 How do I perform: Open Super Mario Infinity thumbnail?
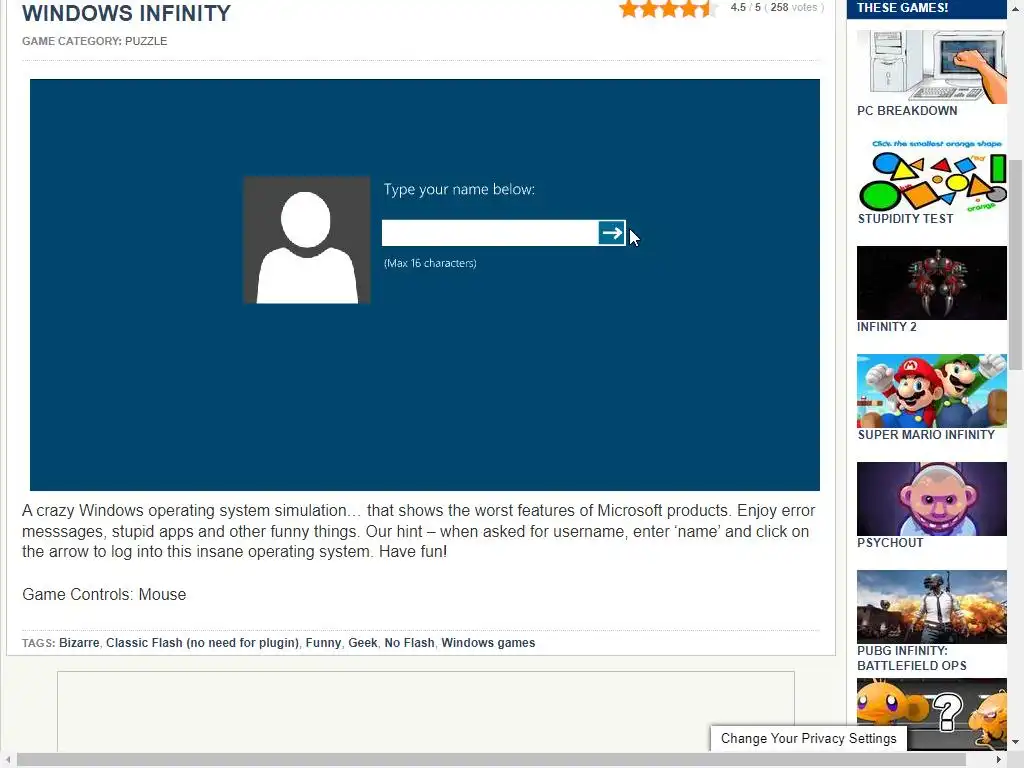coord(931,391)
